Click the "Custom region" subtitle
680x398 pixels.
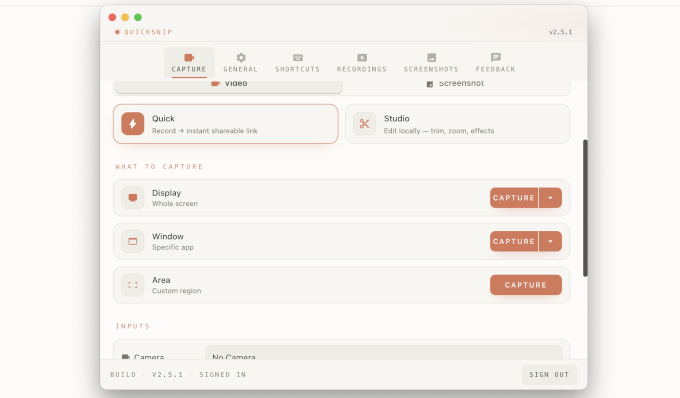(177, 291)
